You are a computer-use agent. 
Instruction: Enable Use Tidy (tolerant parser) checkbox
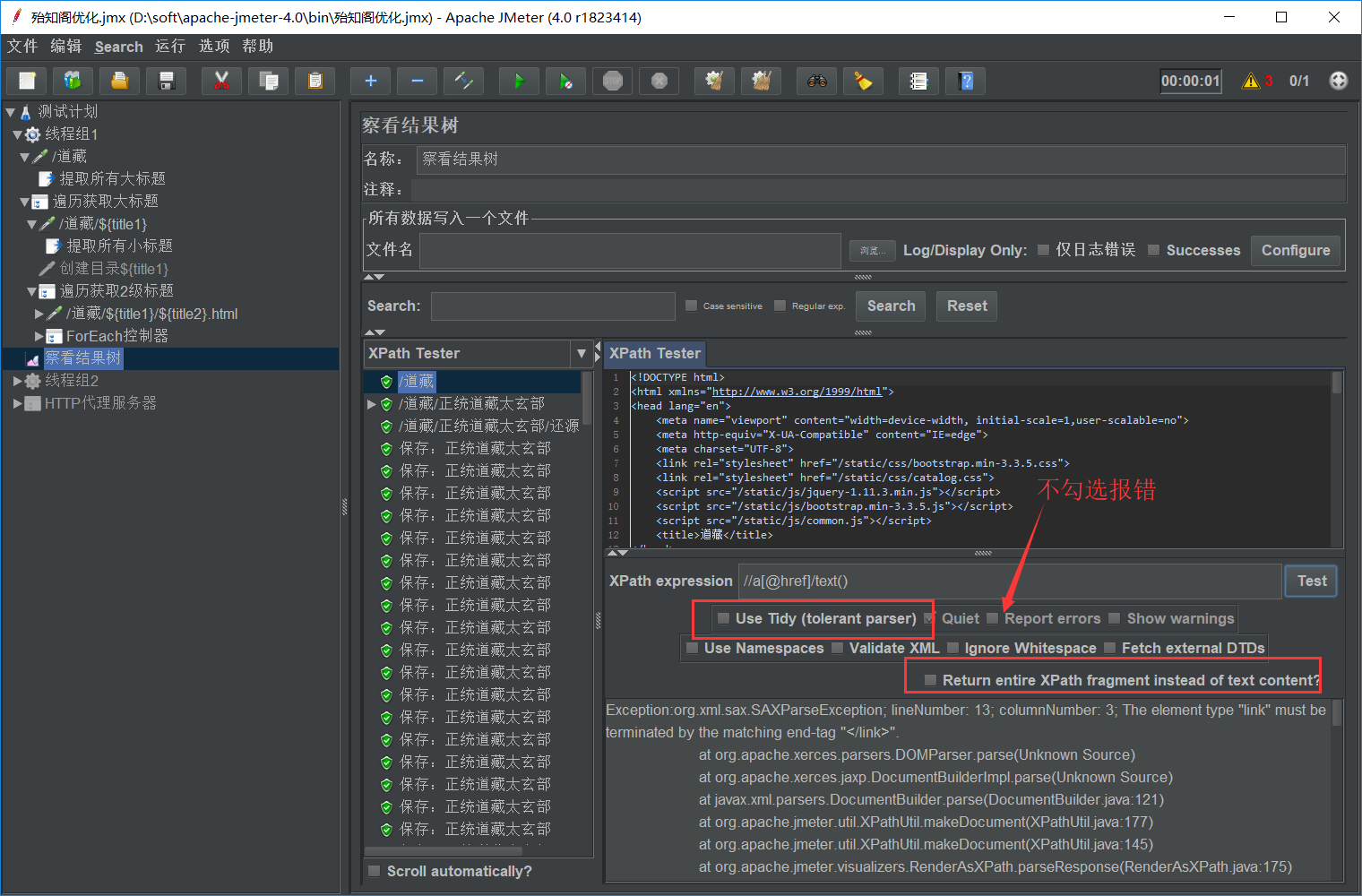tap(724, 618)
